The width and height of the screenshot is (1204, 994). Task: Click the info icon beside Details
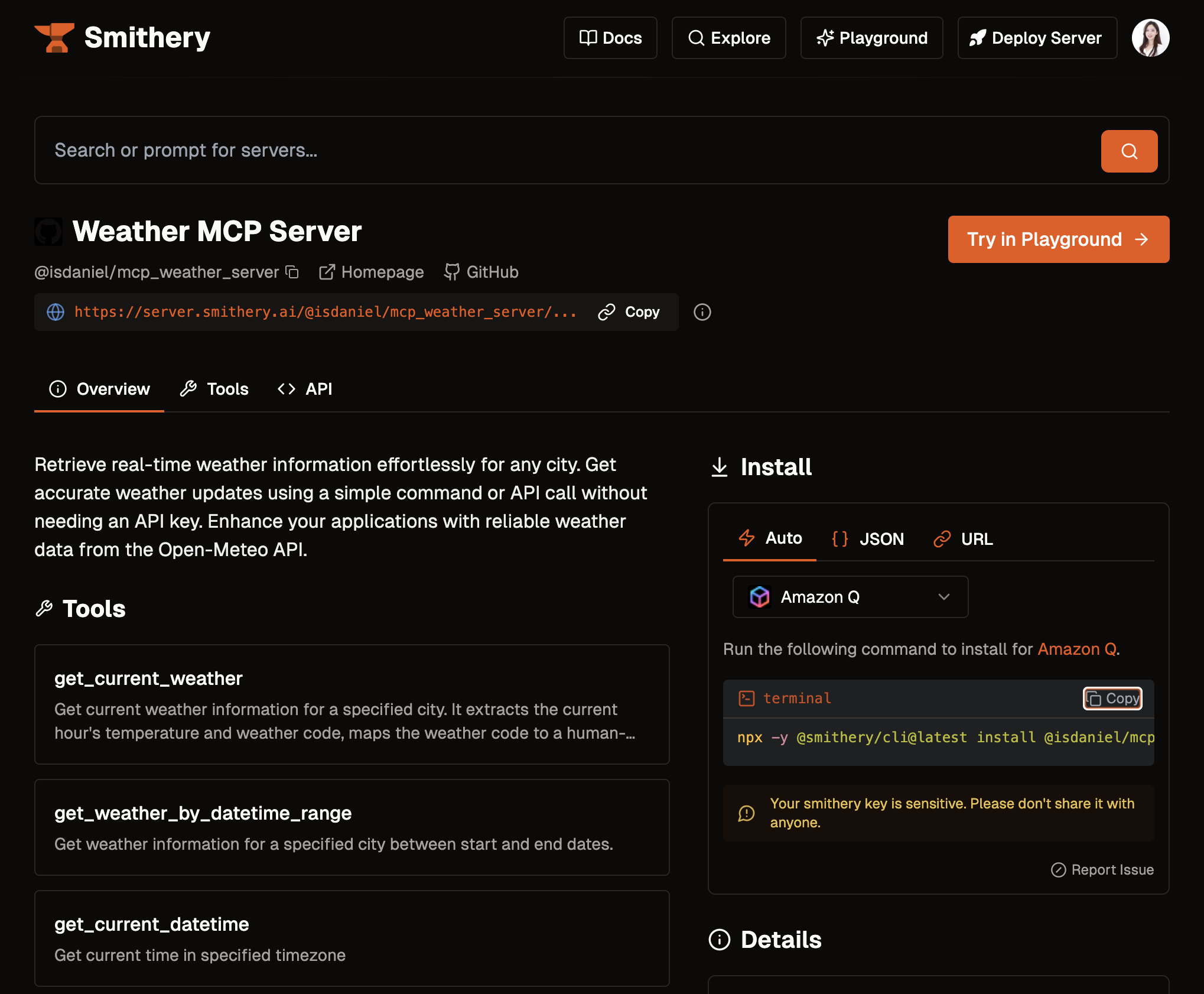tap(720, 940)
